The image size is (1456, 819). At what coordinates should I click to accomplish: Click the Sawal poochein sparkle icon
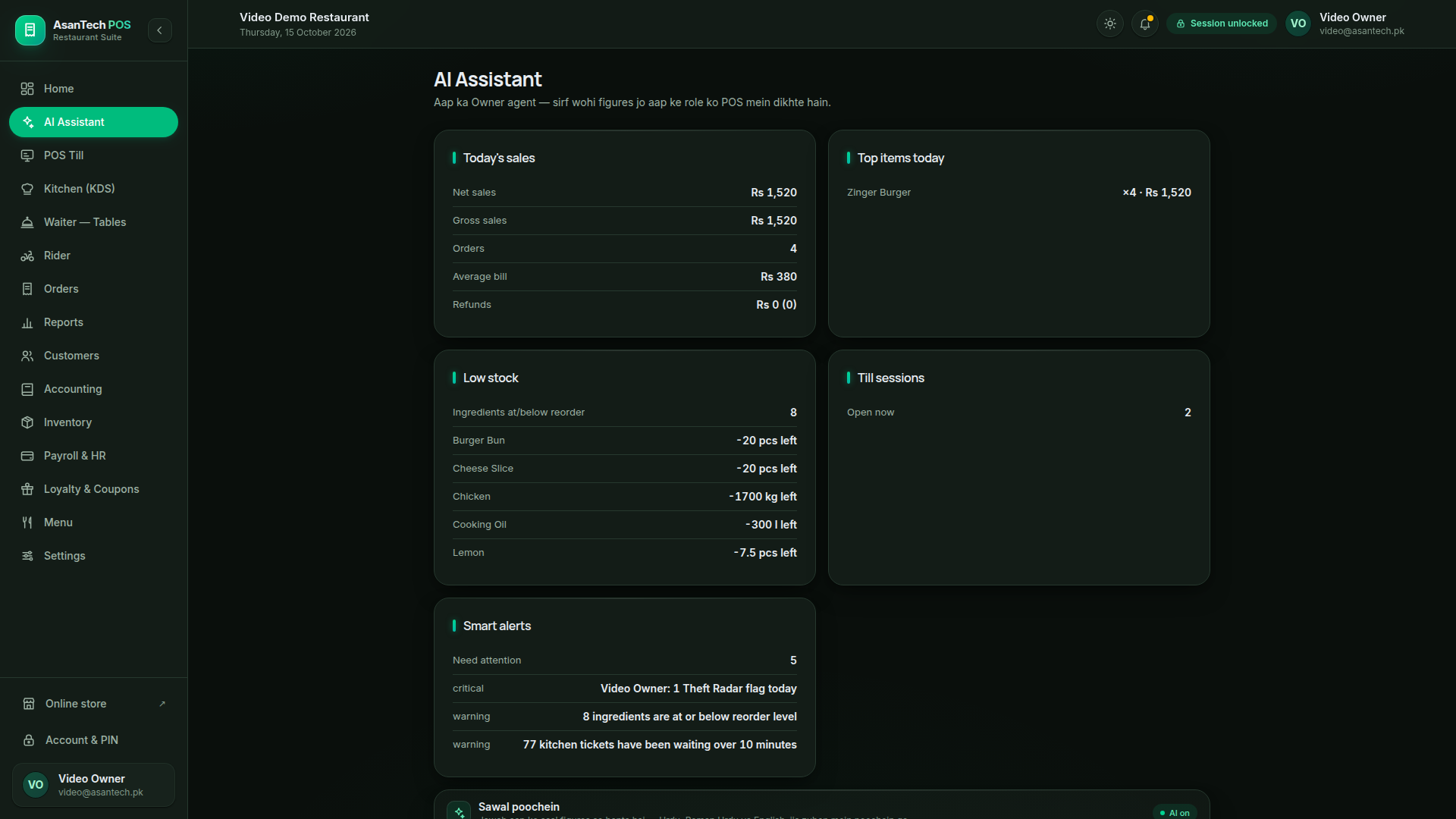459,811
